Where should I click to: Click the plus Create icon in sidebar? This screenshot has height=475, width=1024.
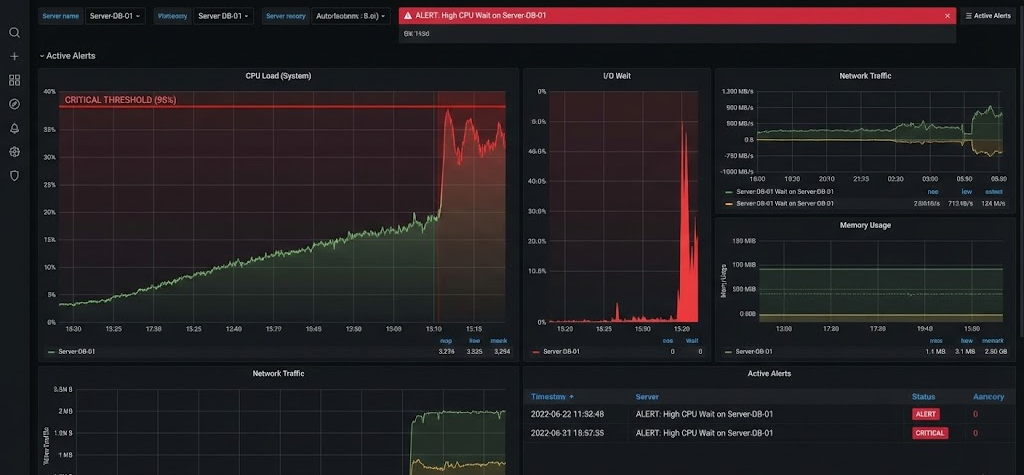point(14,57)
